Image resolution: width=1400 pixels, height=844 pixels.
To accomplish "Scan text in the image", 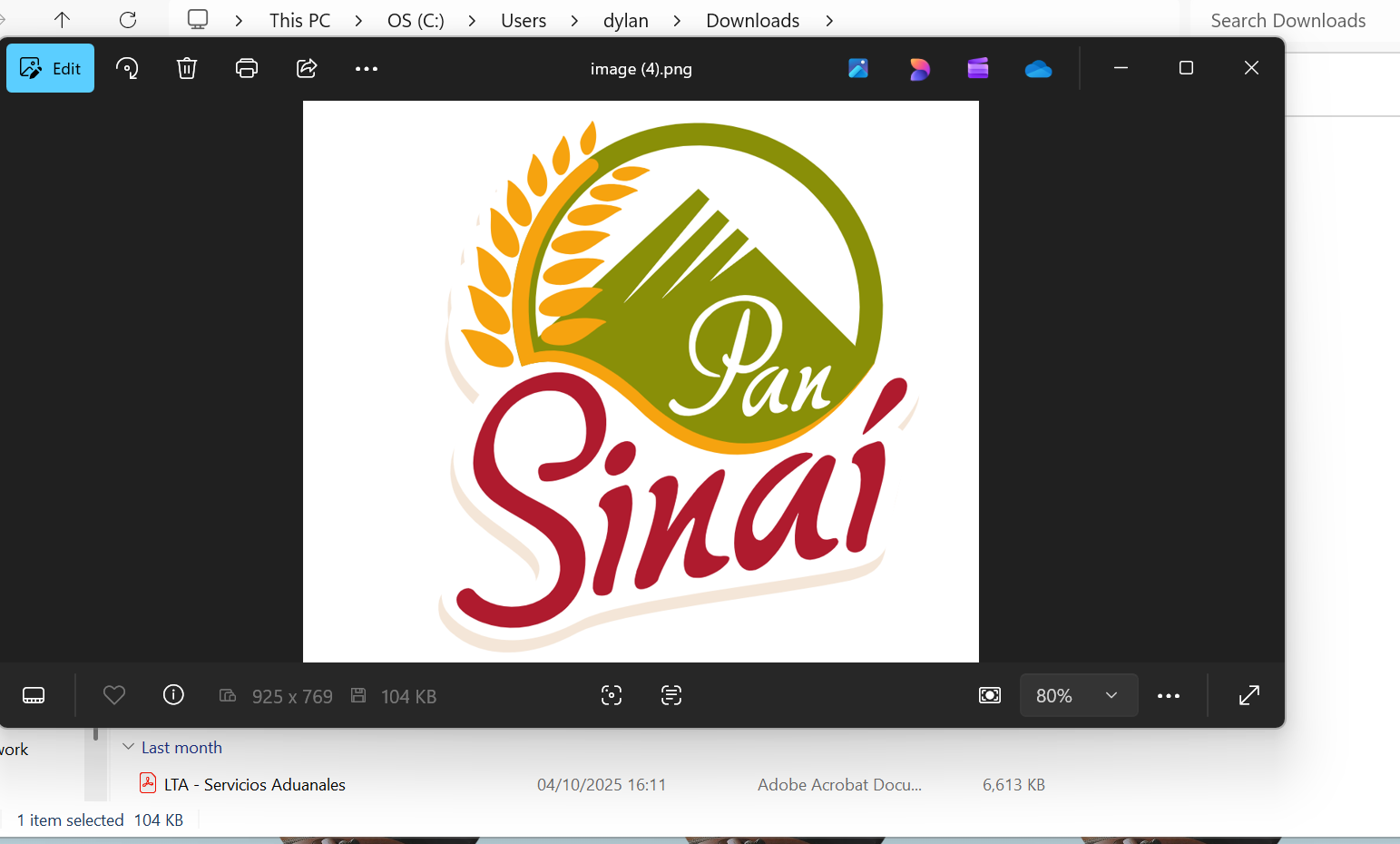I will [671, 695].
